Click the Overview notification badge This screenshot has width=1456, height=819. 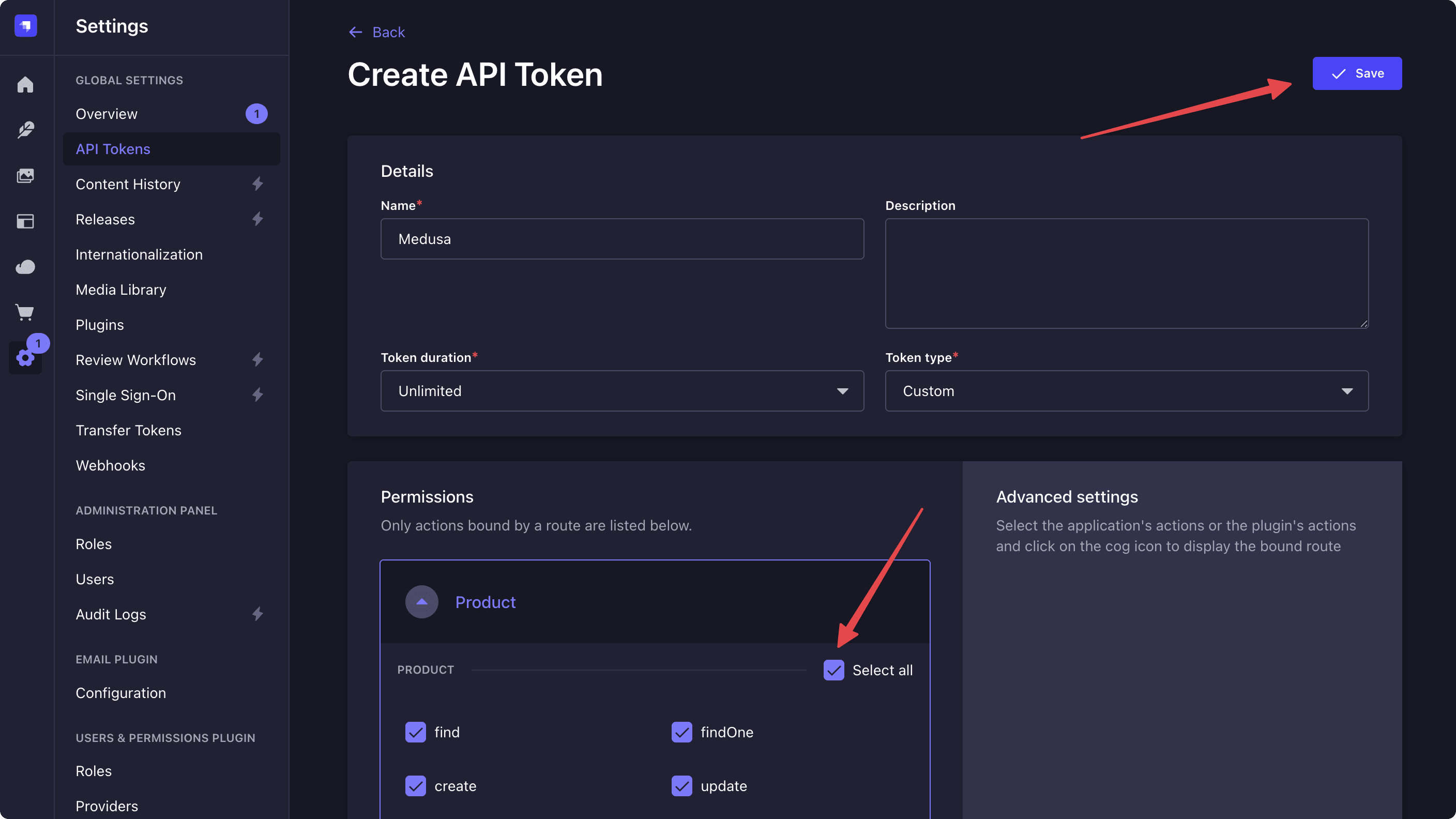coord(257,114)
